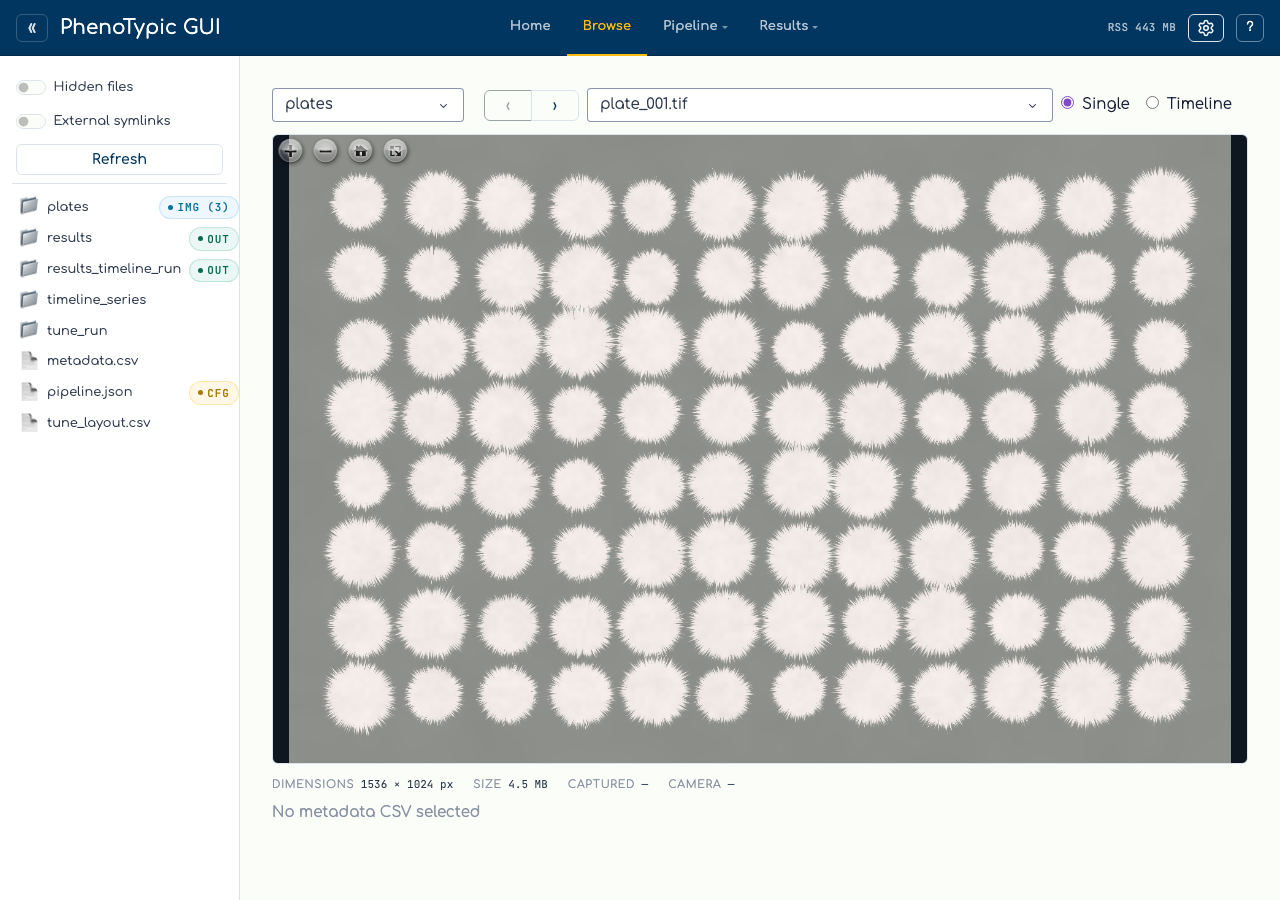Click the CAPTURED metadata label

[601, 784]
